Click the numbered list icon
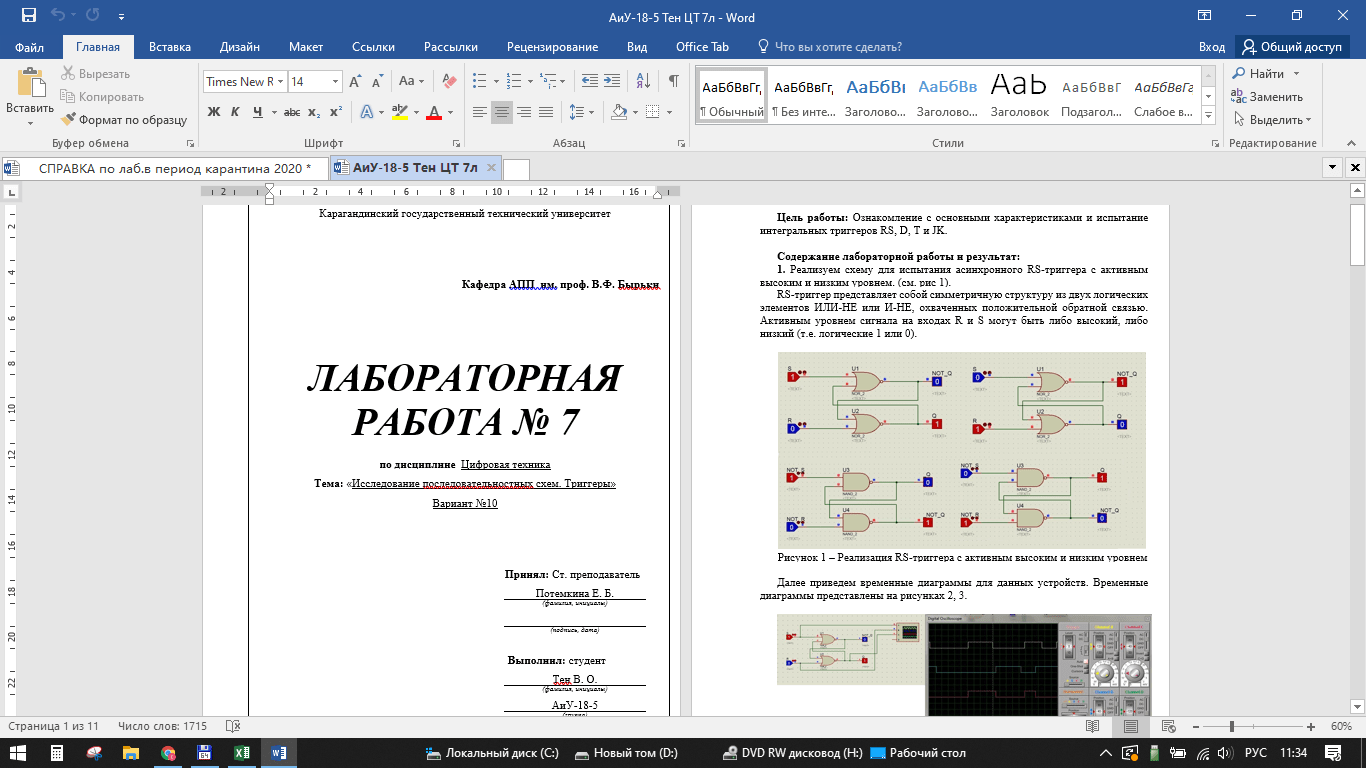The width and height of the screenshot is (1366, 768). pyautogui.click(x=512, y=82)
